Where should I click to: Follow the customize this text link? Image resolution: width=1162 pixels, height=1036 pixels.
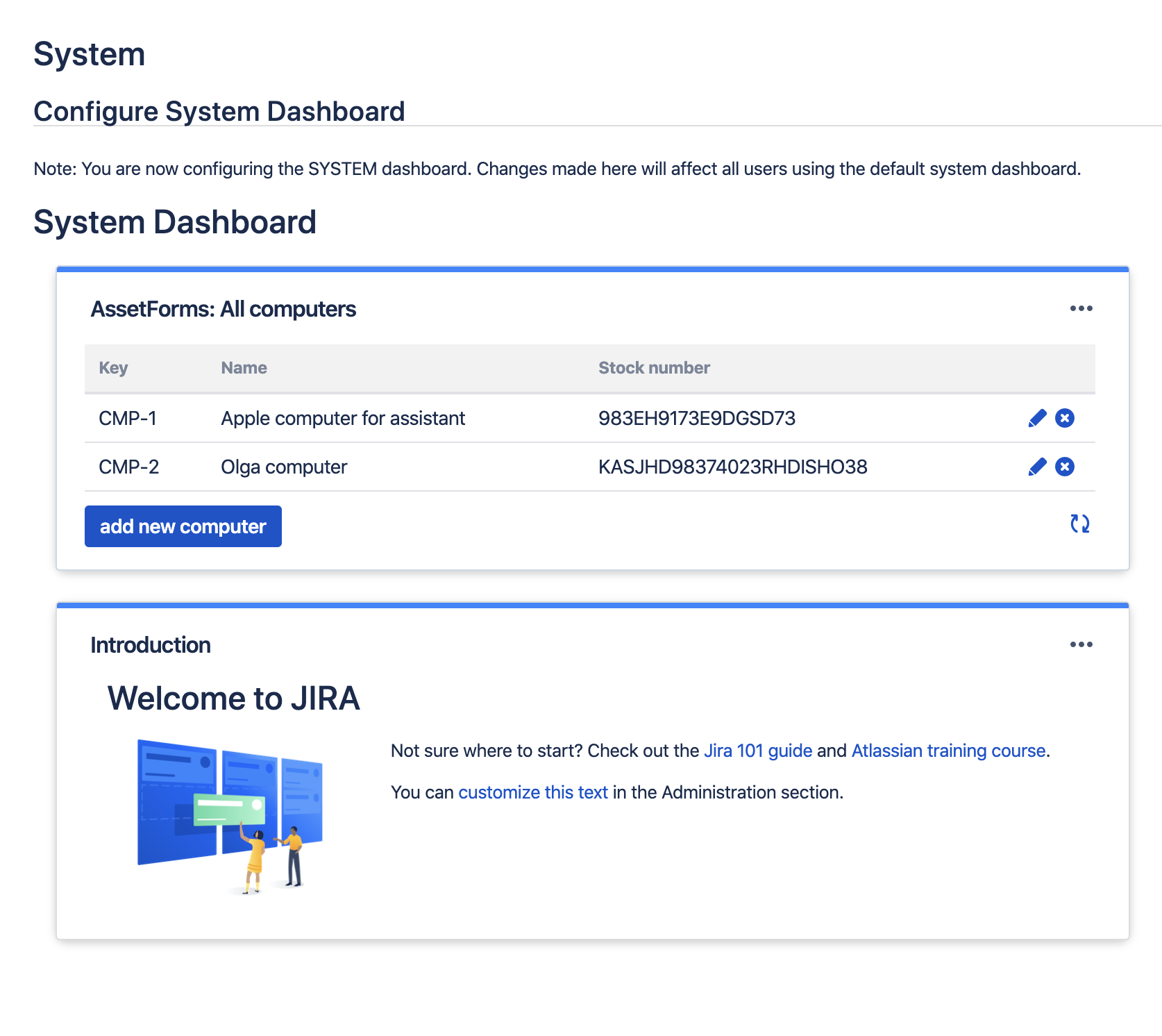point(533,792)
